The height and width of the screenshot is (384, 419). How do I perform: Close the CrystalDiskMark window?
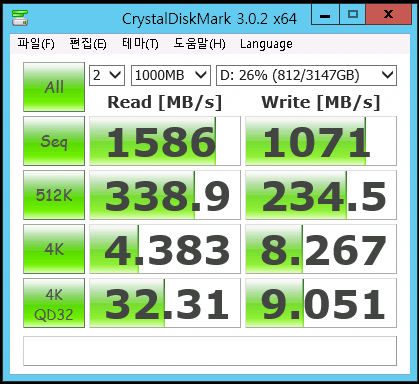(x=388, y=15)
